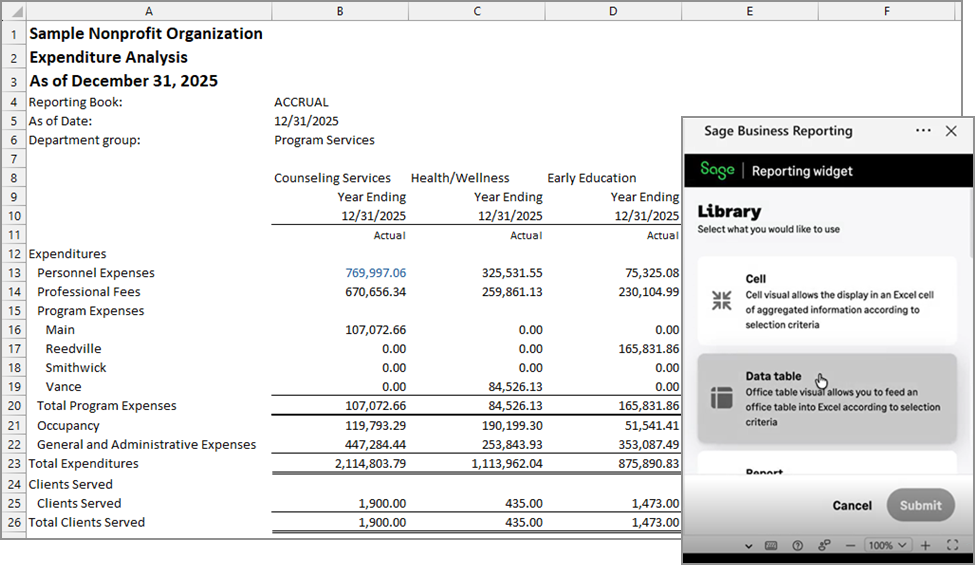Viewport: 975px width, 565px height.
Task: Select the Cell visual card
Action: pos(826,301)
